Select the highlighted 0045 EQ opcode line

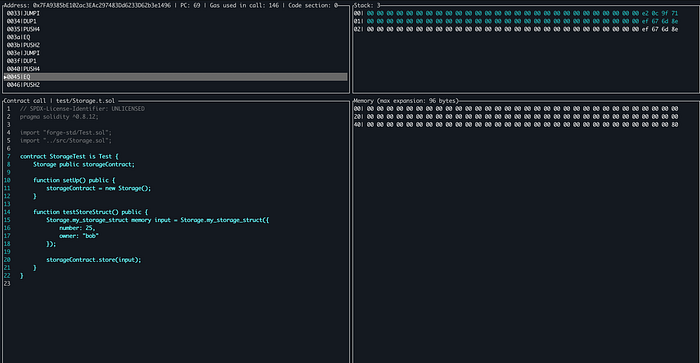[x=175, y=77]
